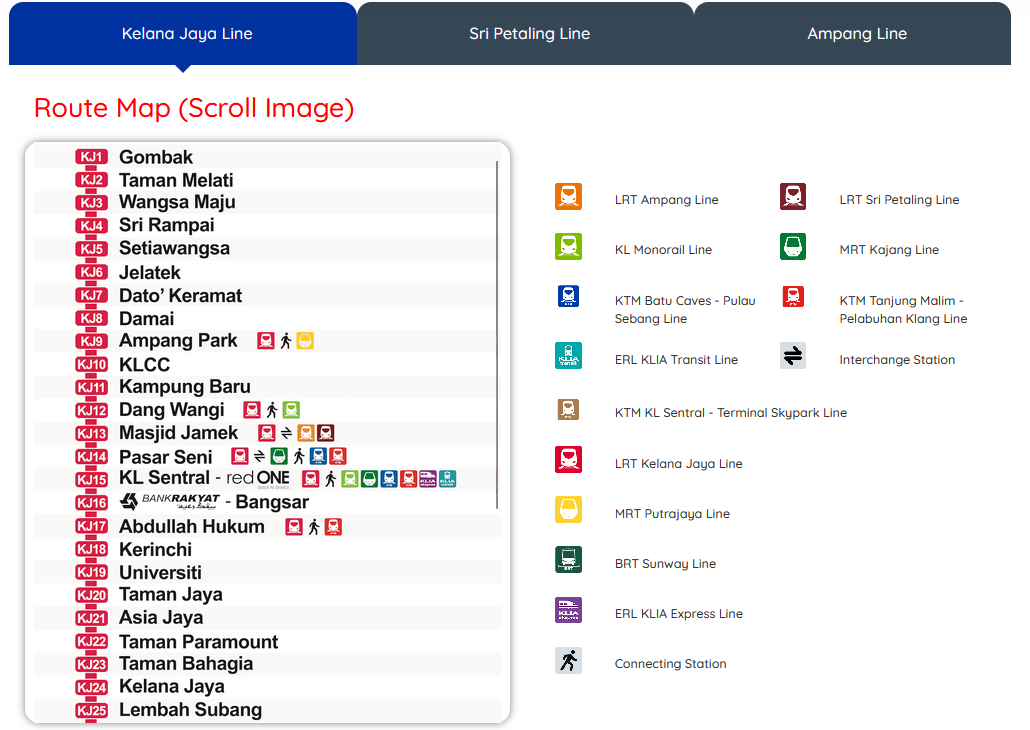Click the Gombak station name

click(156, 158)
